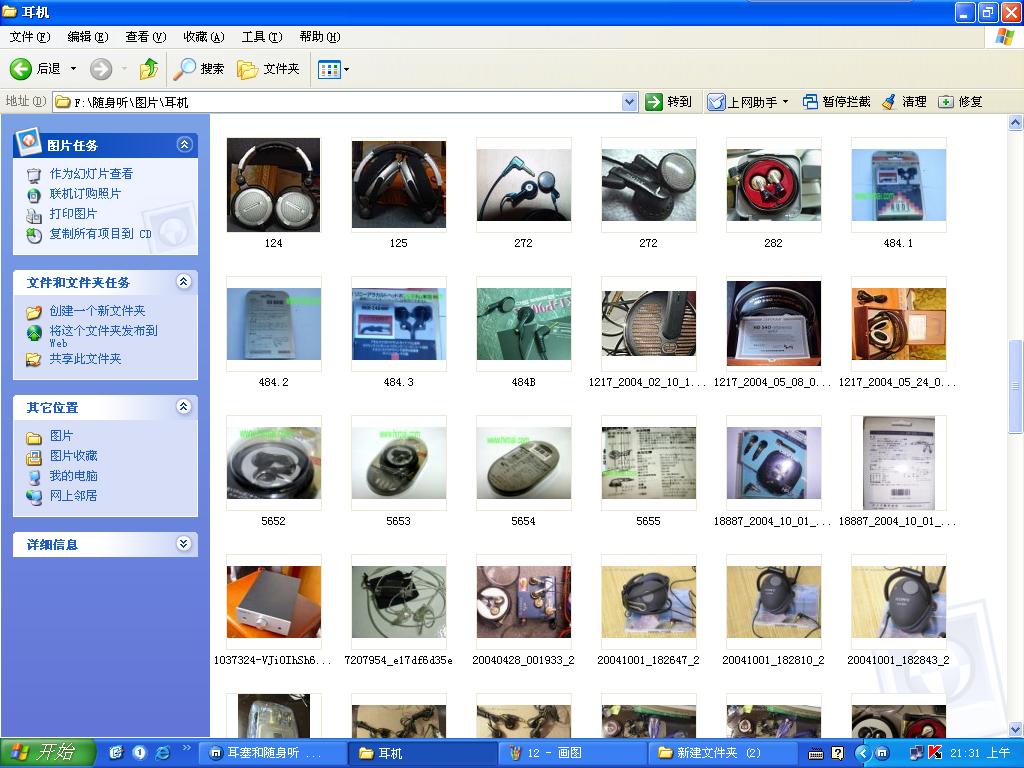Open 我的电脑 in other places
The width and height of the screenshot is (1024, 768).
coord(73,476)
